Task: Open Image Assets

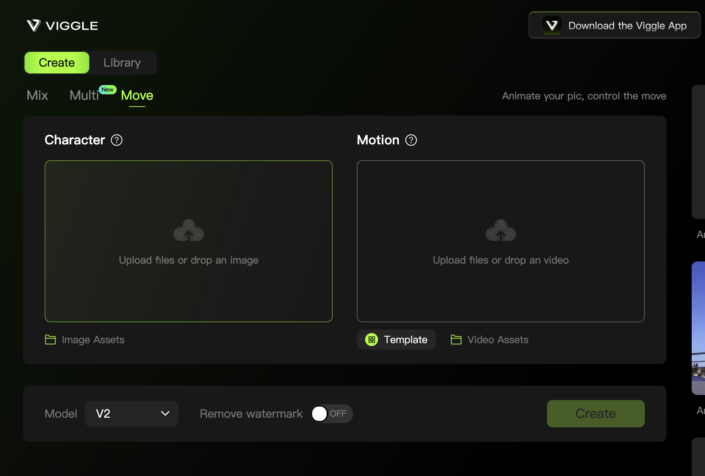Action: click(85, 340)
